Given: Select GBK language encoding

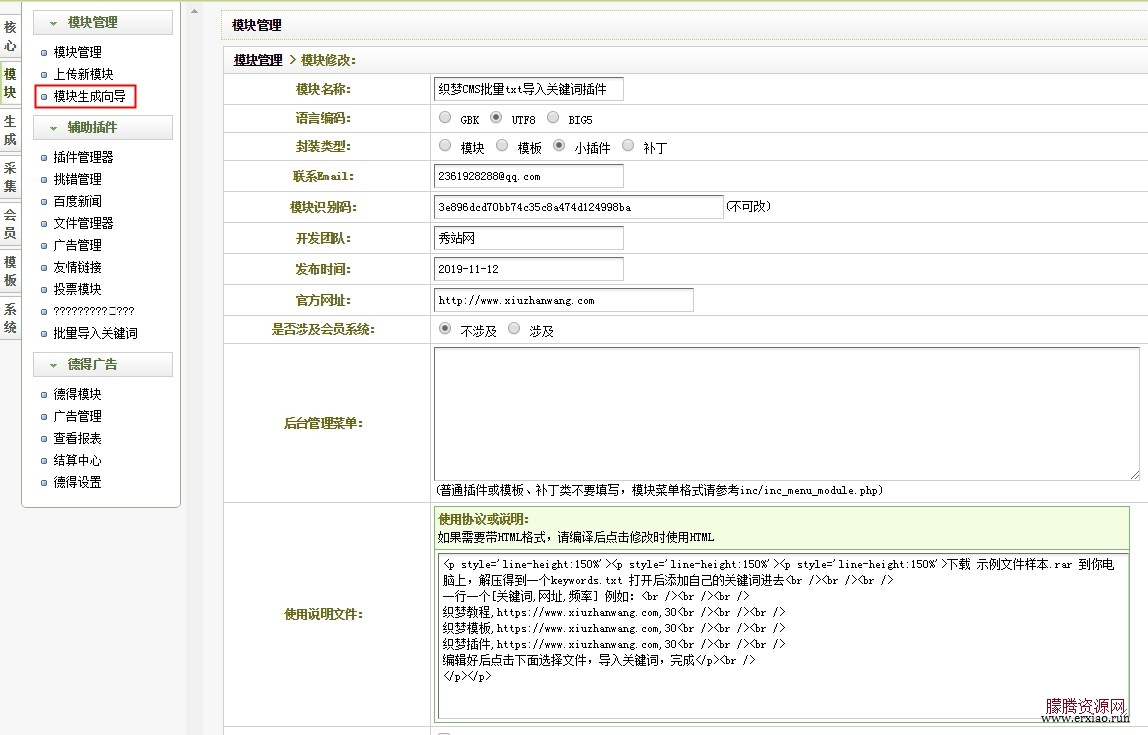Looking at the screenshot, I should point(445,117).
